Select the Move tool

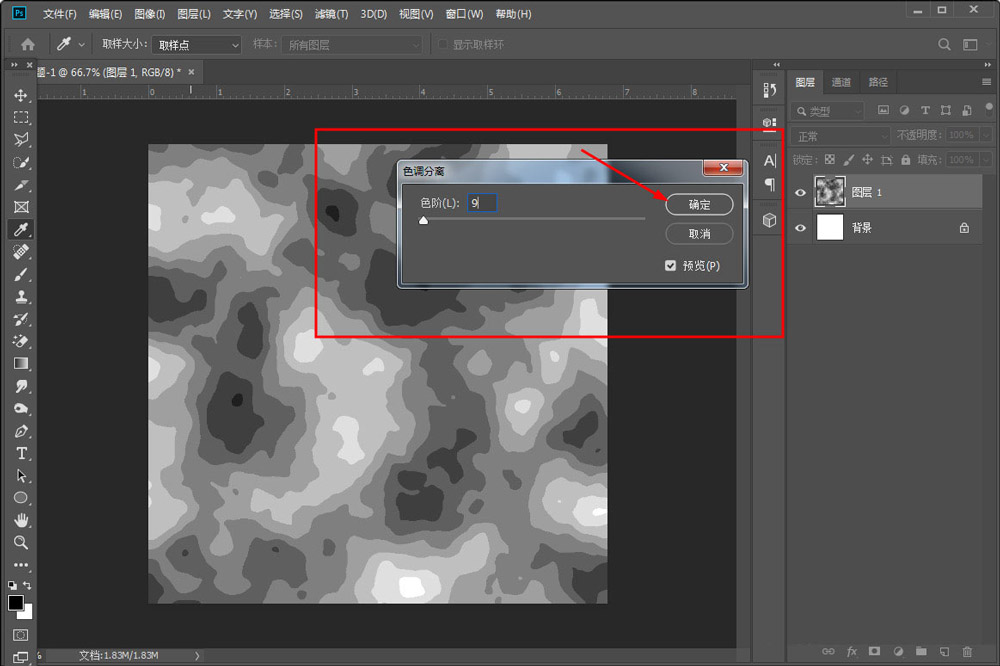21,95
